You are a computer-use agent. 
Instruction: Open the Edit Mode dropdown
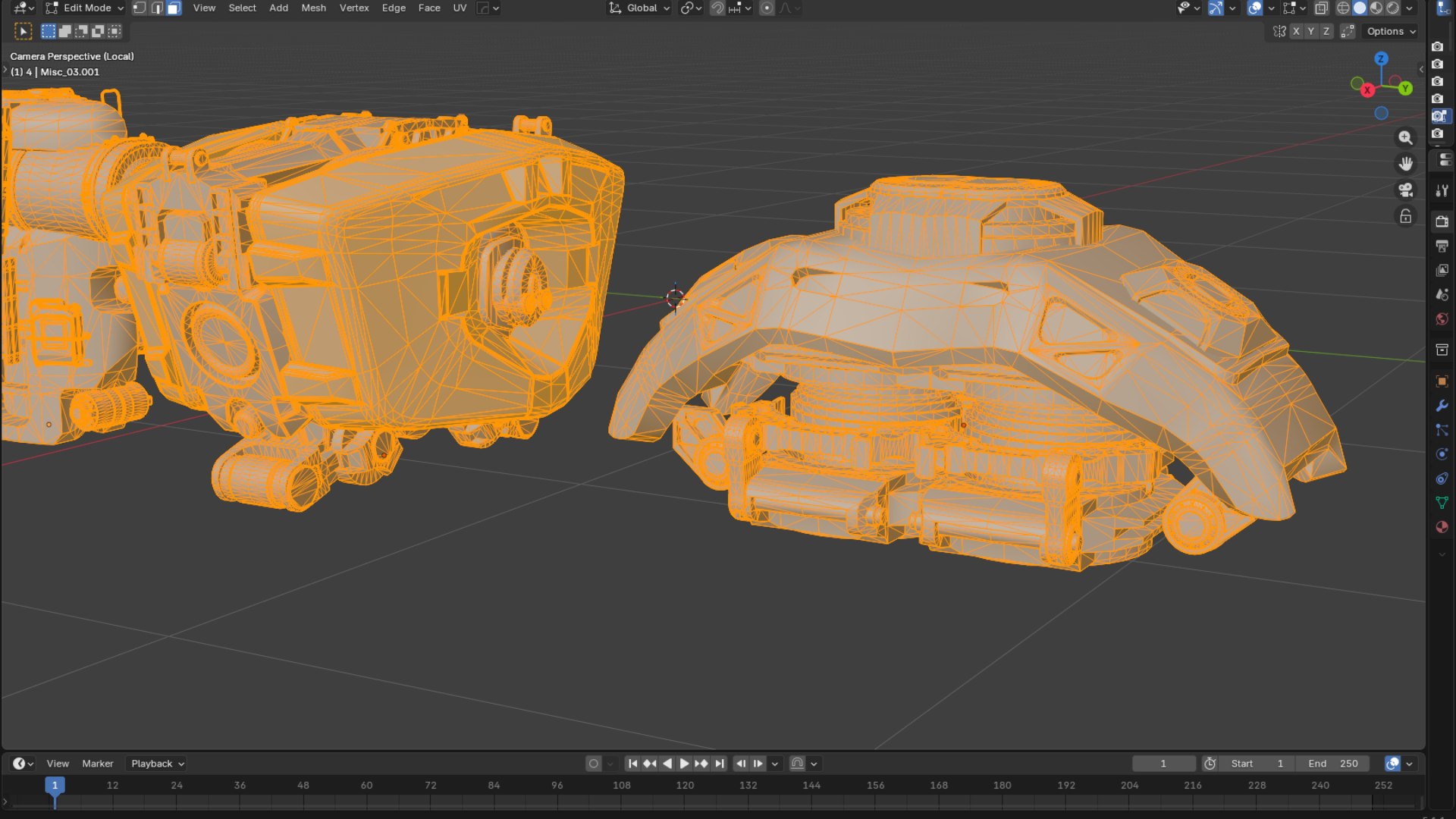84,8
